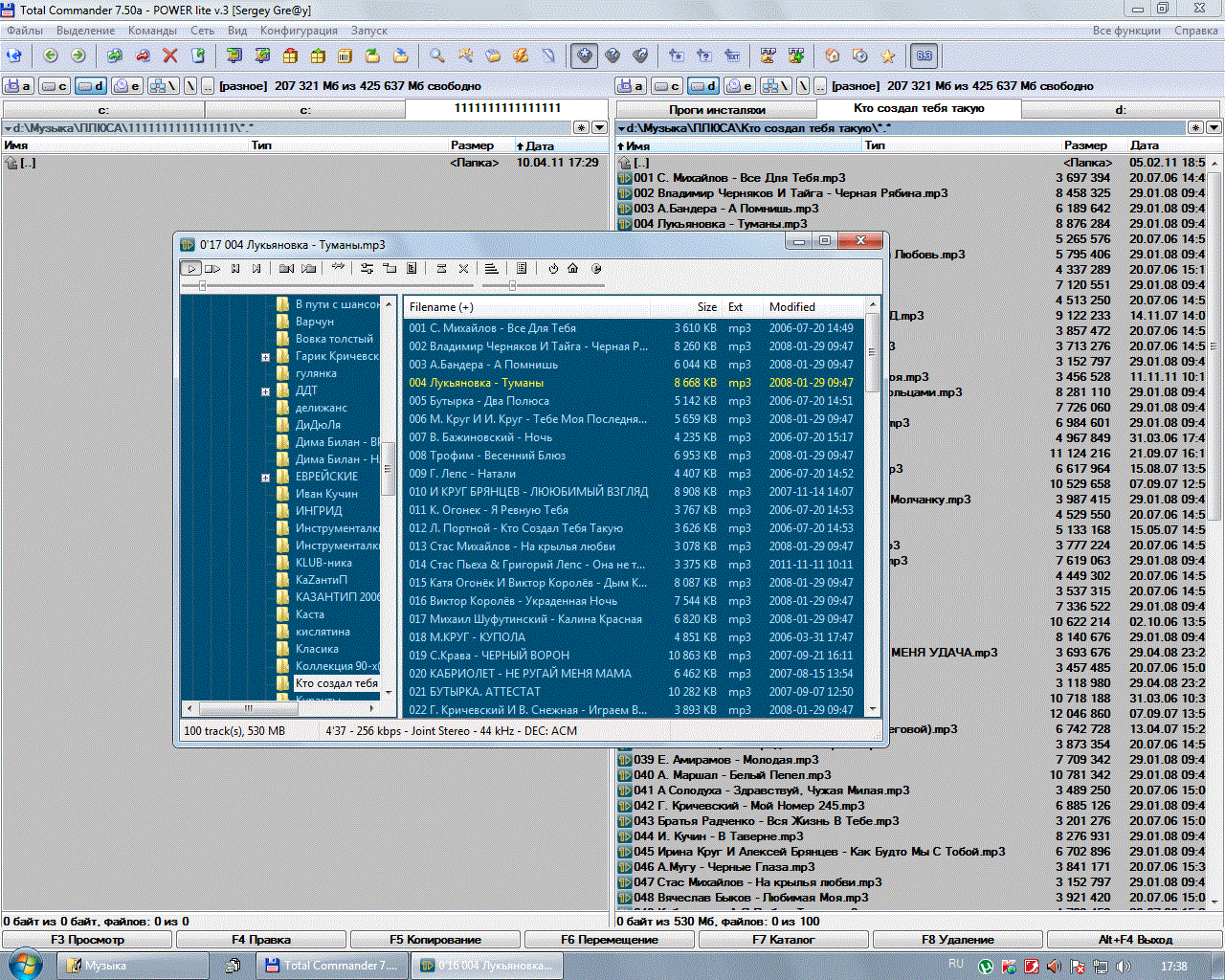Select drive d in left panel drive bar
Image resolution: width=1225 pixels, height=980 pixels.
[91, 86]
